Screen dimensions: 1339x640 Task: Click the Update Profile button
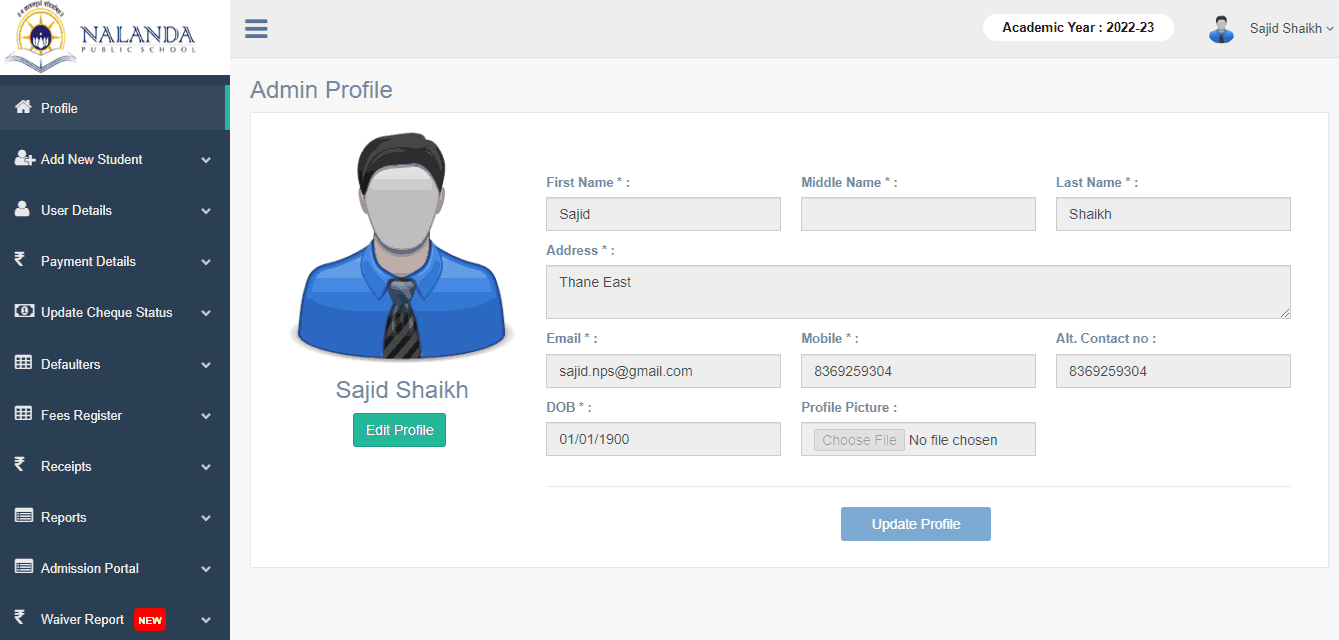pos(915,524)
